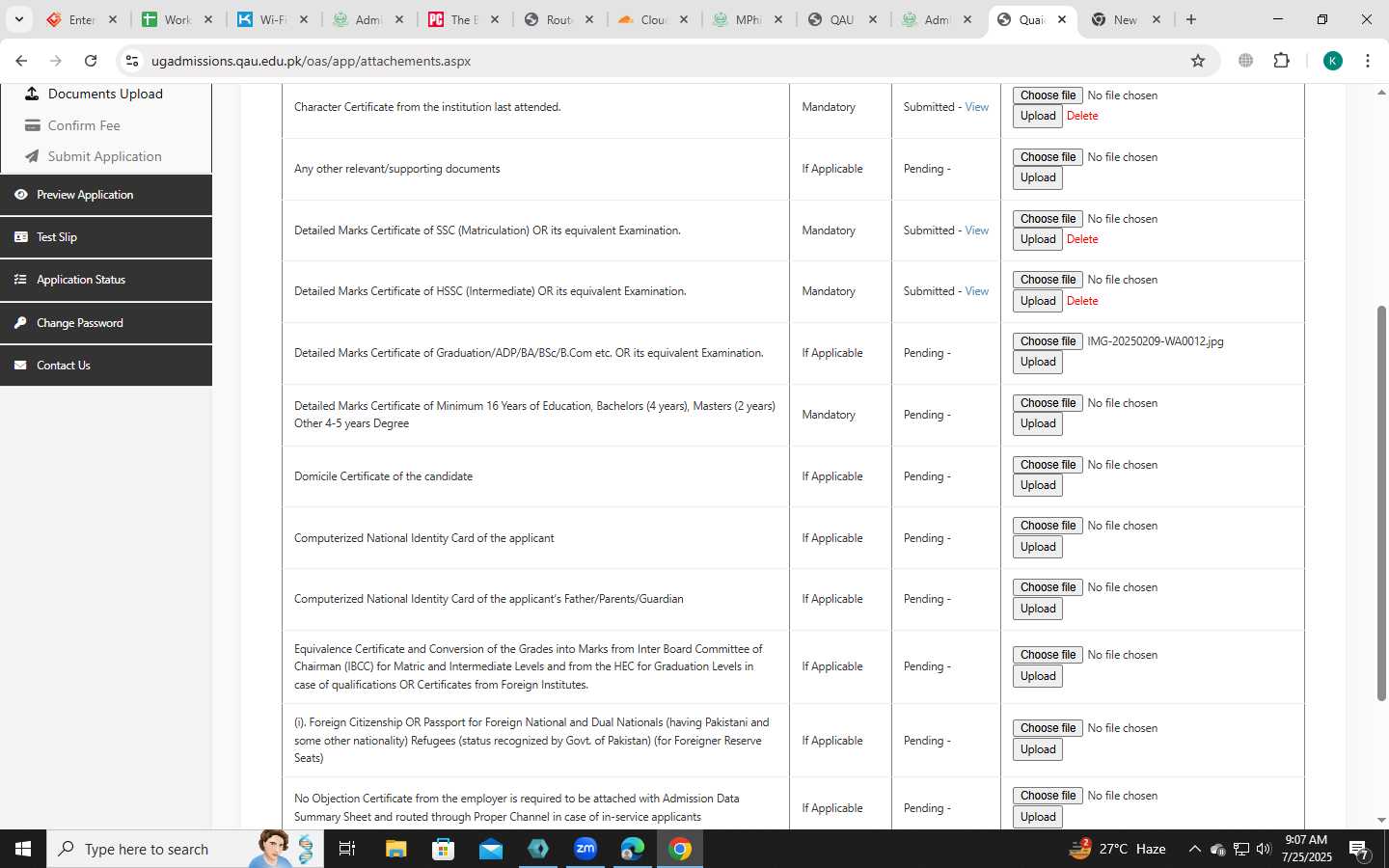Choose file for No Objection Certificate

(x=1048, y=796)
